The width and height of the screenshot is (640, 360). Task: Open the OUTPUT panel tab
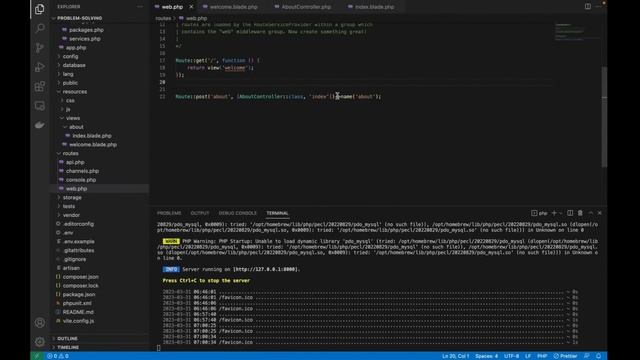200,213
